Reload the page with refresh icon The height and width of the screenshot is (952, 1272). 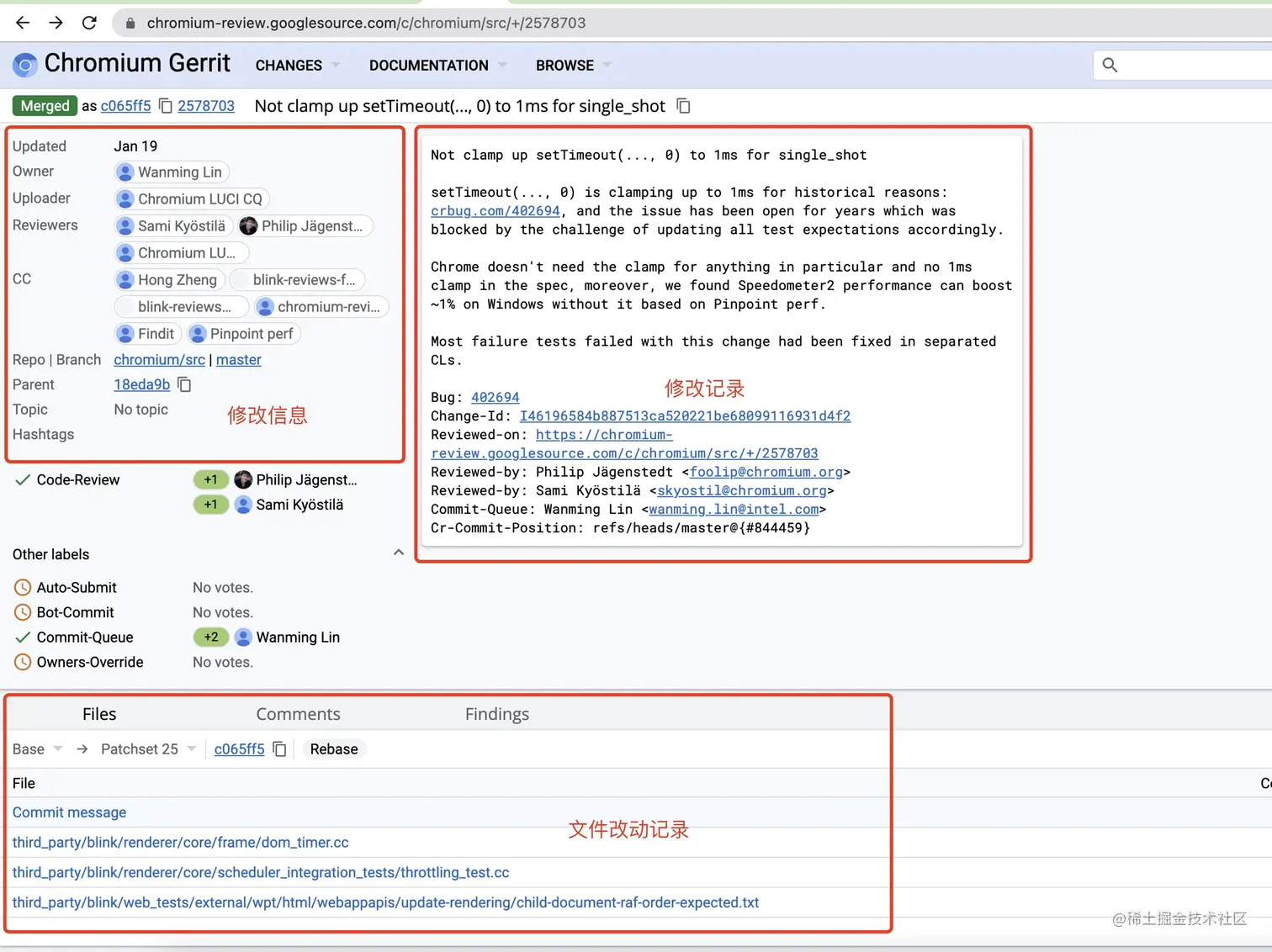pos(89,23)
